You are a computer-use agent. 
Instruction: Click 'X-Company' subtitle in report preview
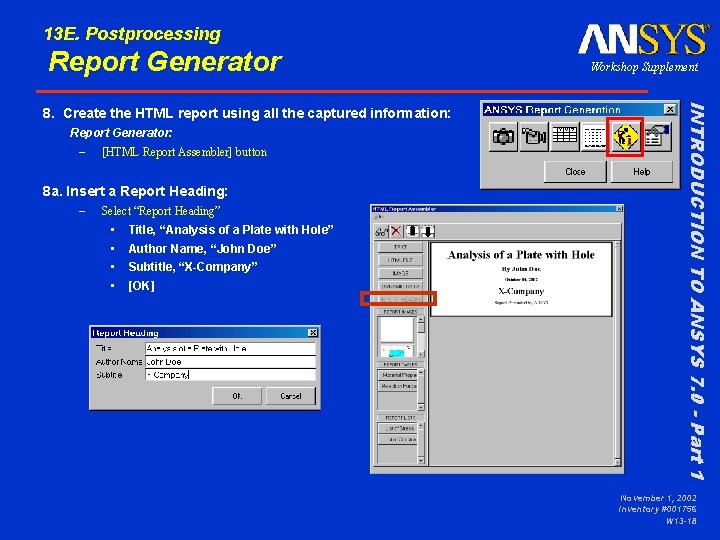point(521,291)
